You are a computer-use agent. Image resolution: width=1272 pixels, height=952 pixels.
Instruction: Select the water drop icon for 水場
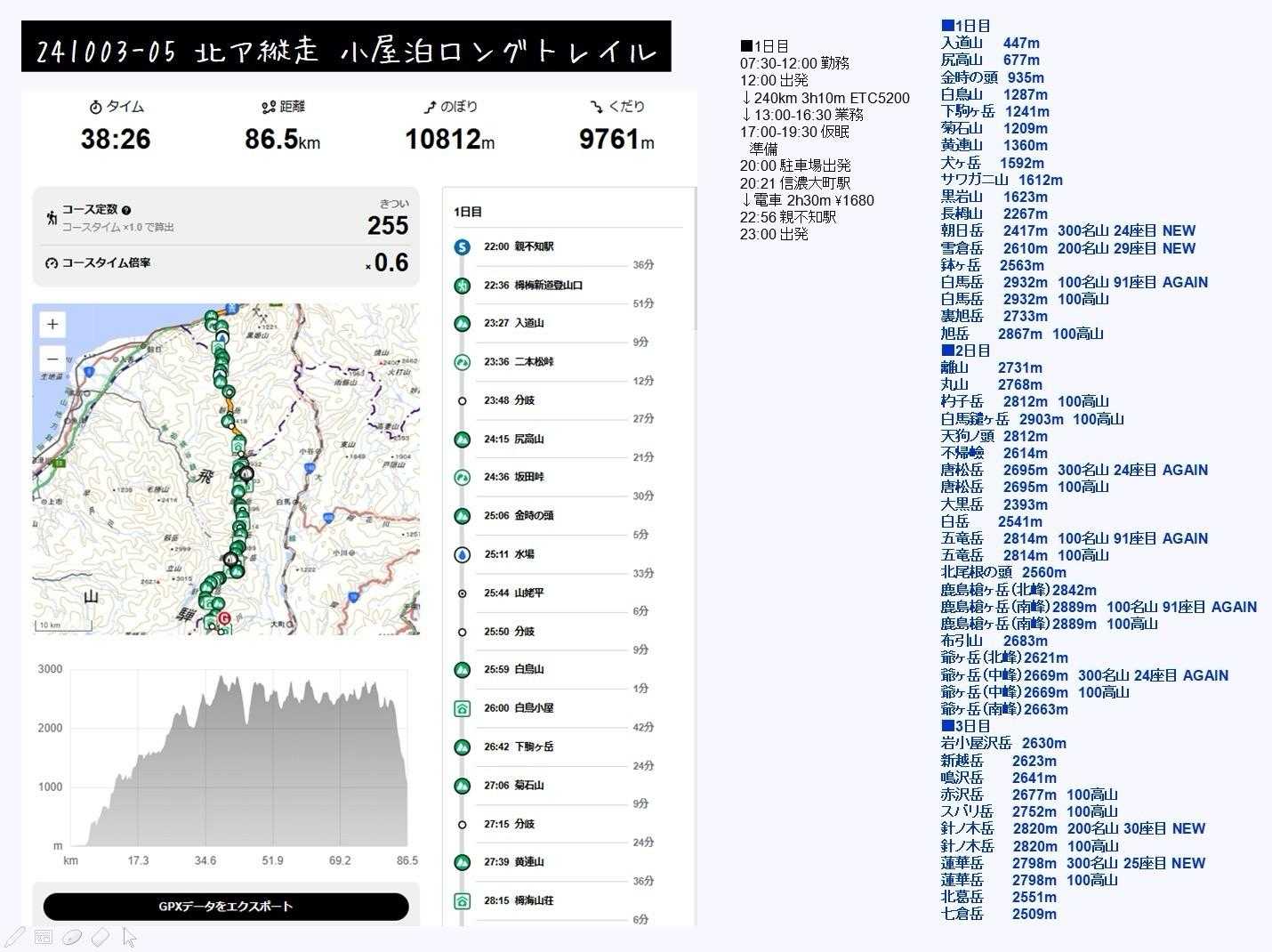(x=462, y=554)
